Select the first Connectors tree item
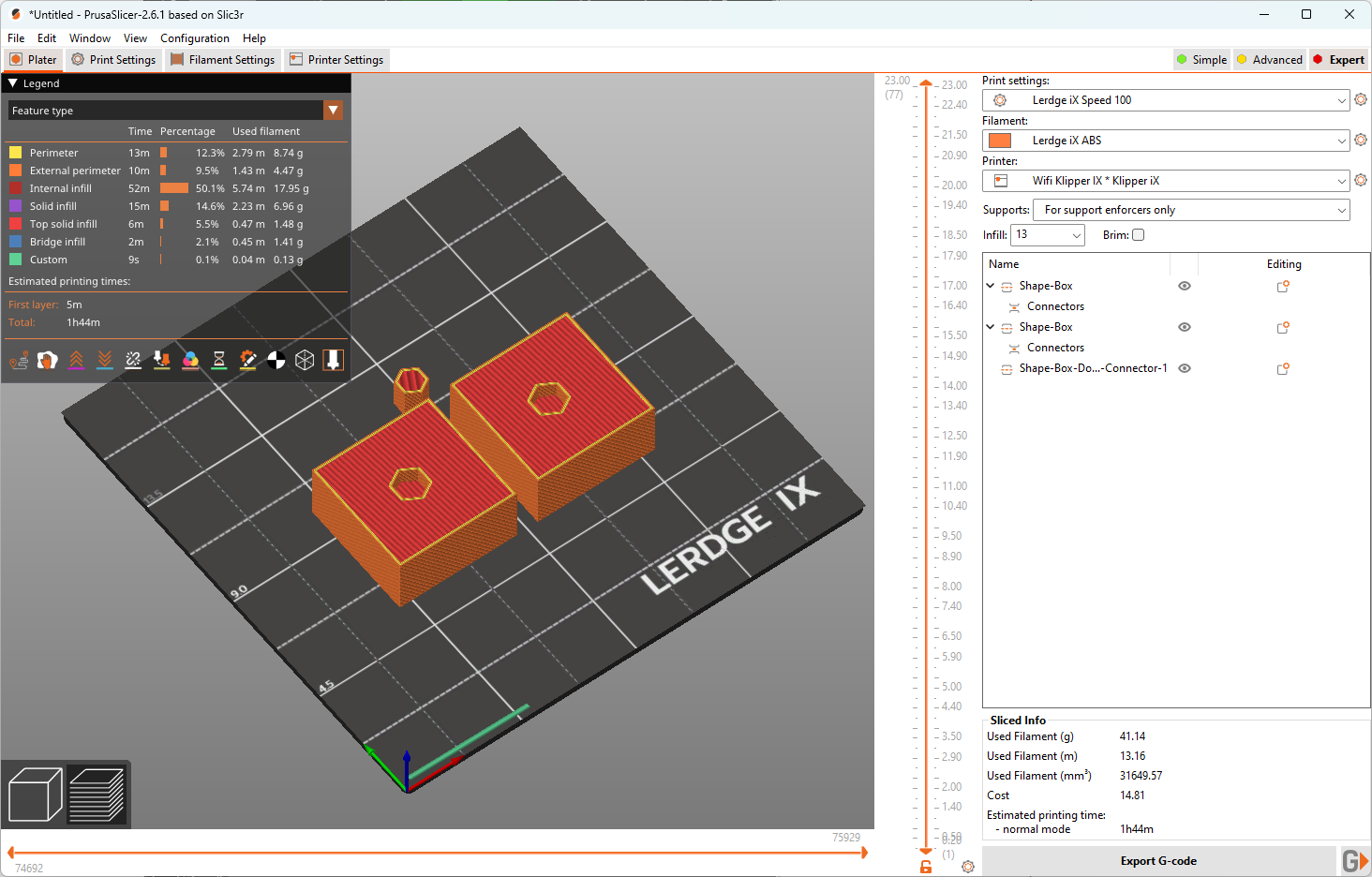This screenshot has height=877, width=1372. tap(1055, 306)
